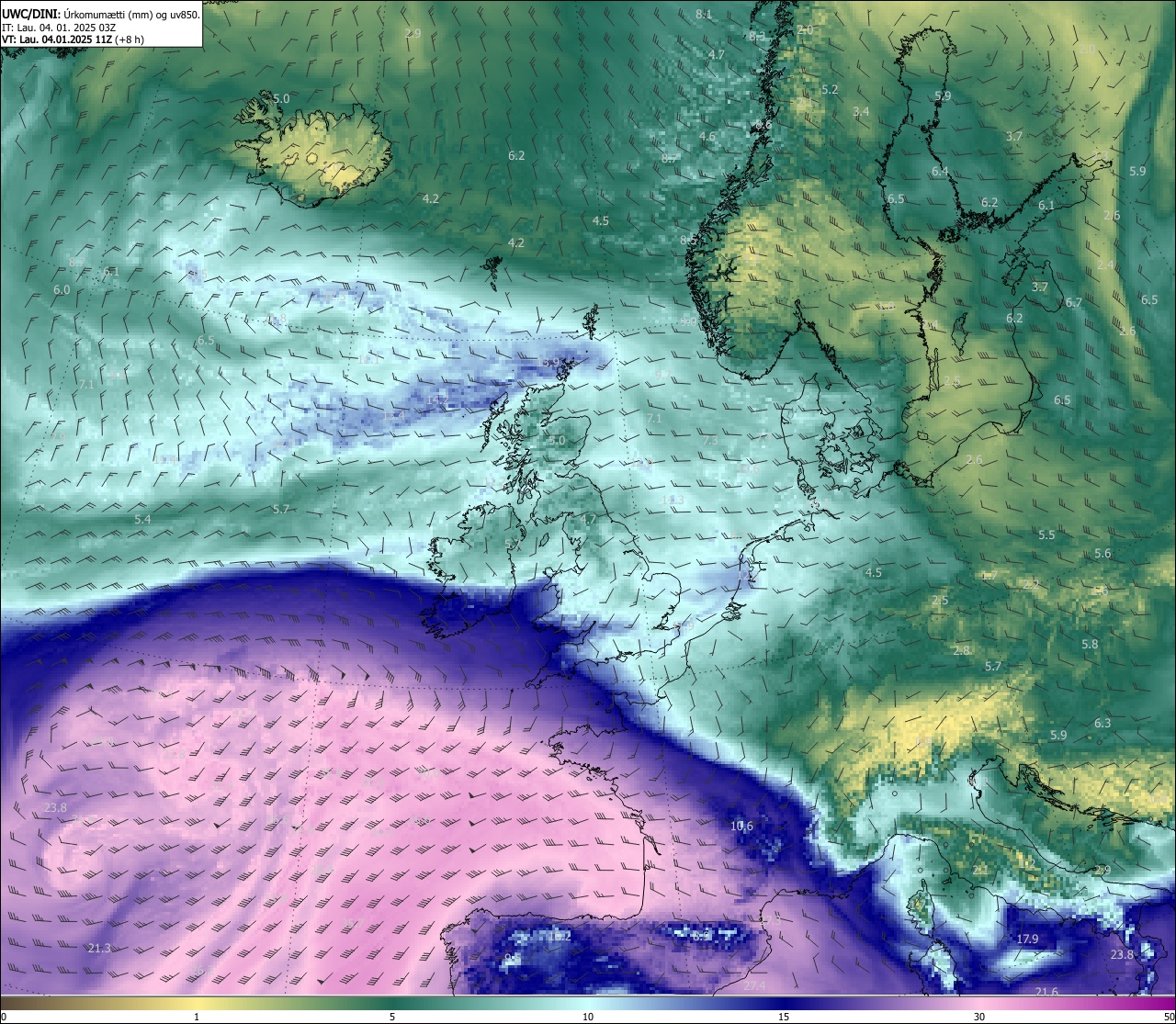
Task: Click the color scale at the 10 label
Action: 587,1017
